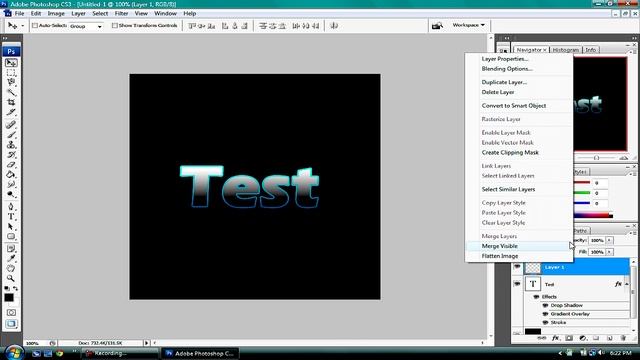Select the Smudge tool
The height and width of the screenshot is (360, 640).
[11, 184]
